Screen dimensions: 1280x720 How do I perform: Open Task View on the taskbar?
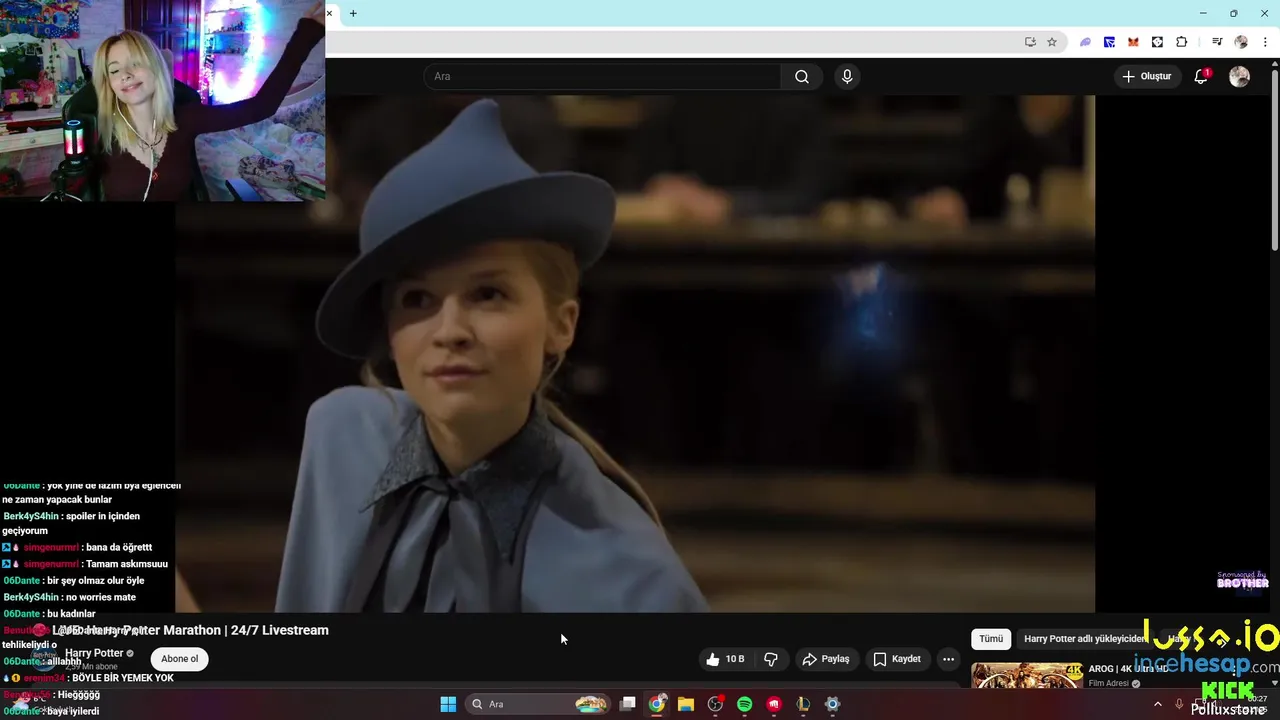point(627,704)
